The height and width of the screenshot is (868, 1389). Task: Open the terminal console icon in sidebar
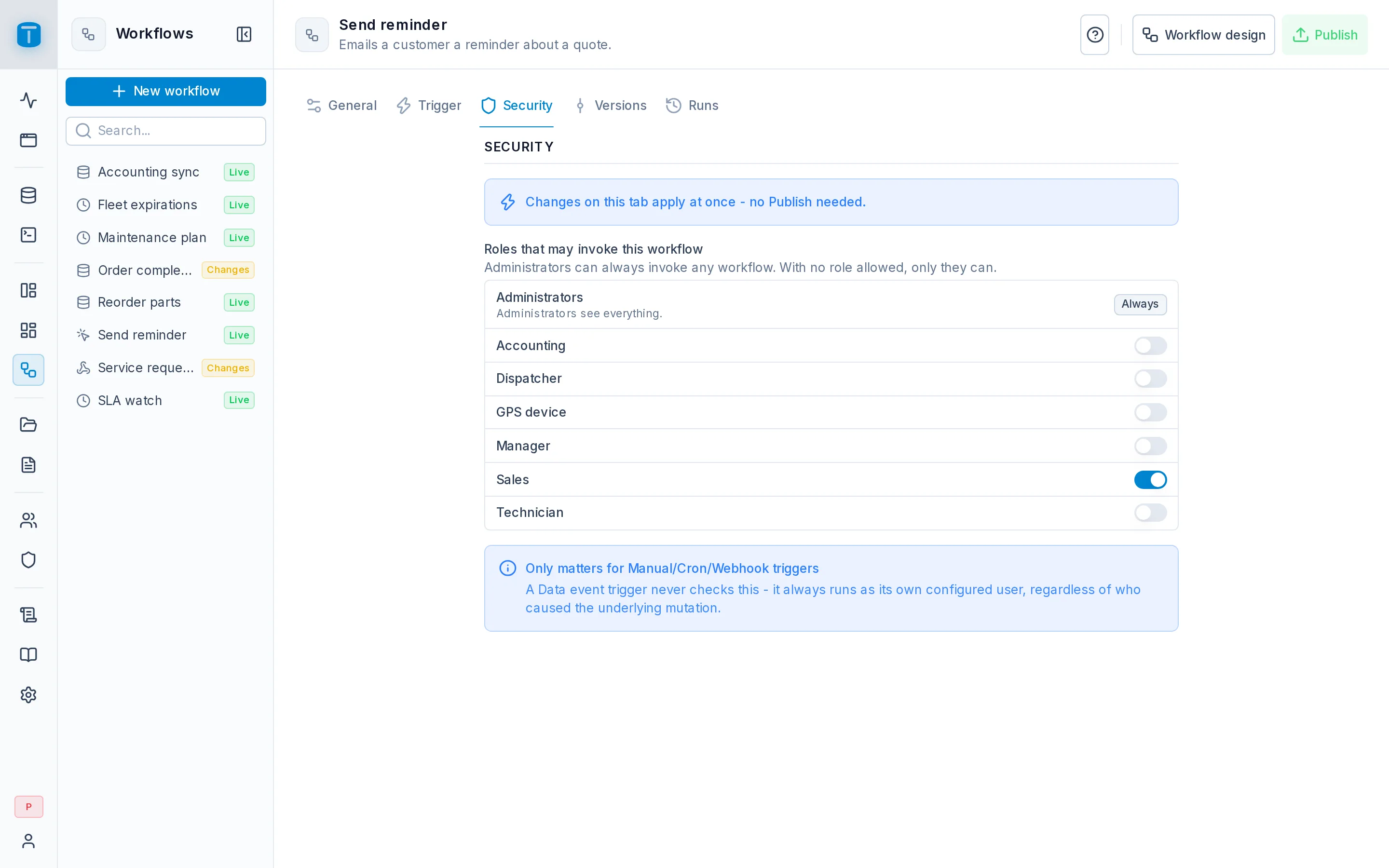tap(29, 235)
